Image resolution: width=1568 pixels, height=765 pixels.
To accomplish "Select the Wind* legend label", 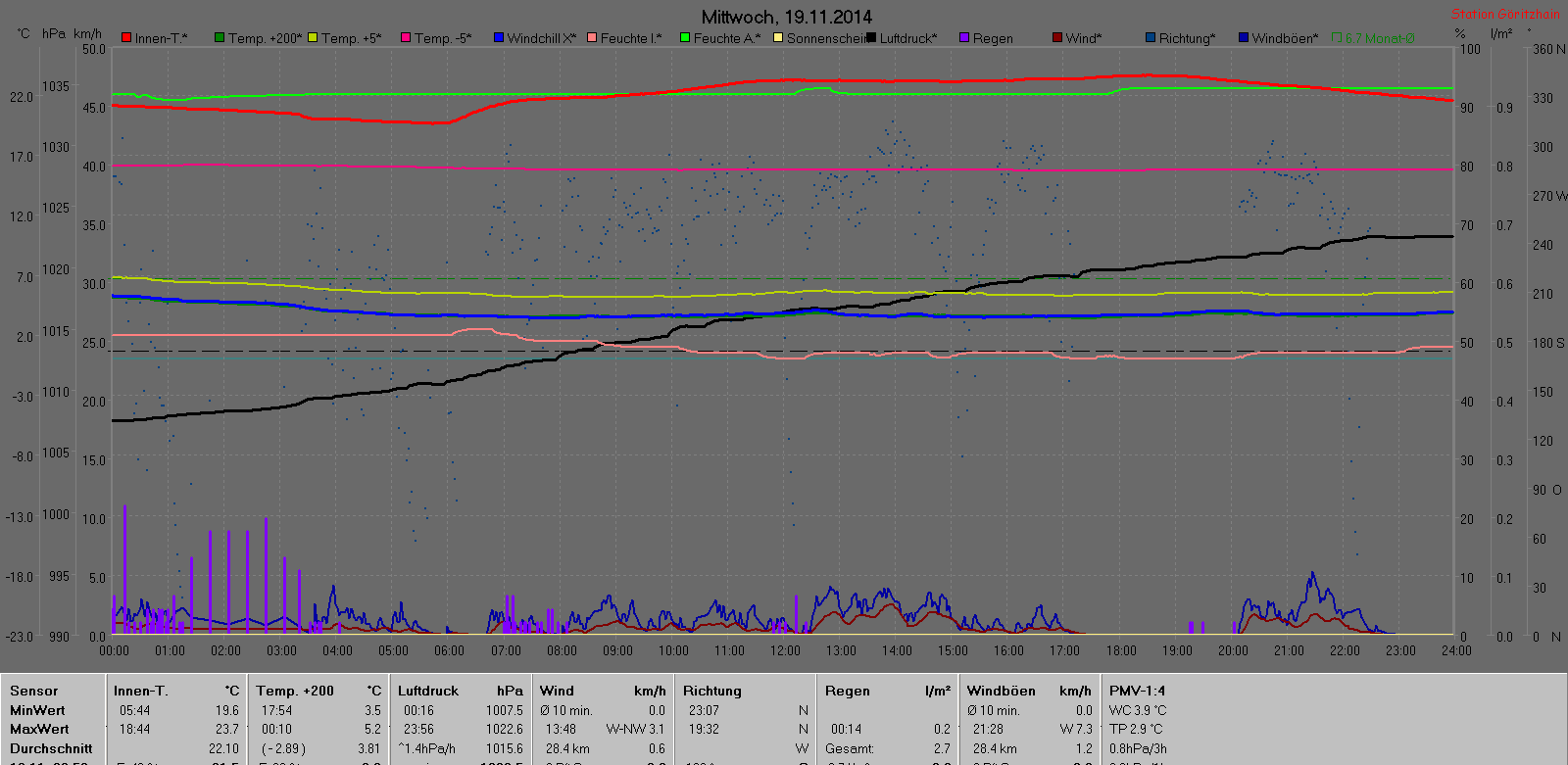I will tap(1084, 38).
